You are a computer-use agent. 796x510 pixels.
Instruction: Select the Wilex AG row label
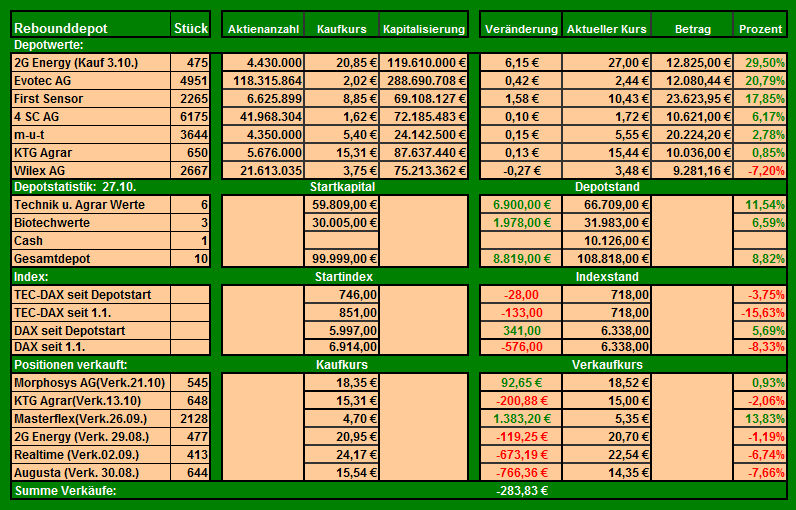click(90, 170)
